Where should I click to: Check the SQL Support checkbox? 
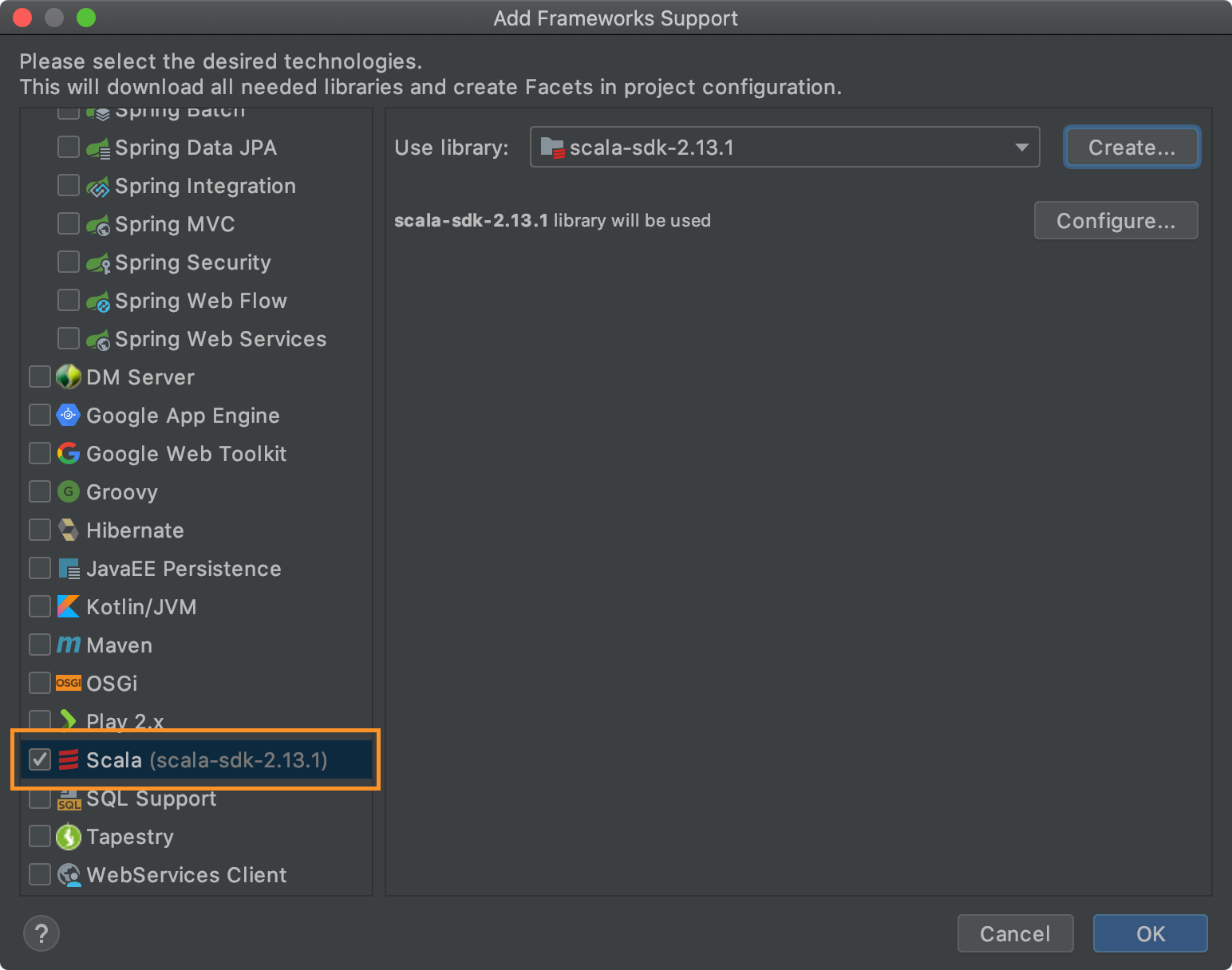tap(40, 798)
